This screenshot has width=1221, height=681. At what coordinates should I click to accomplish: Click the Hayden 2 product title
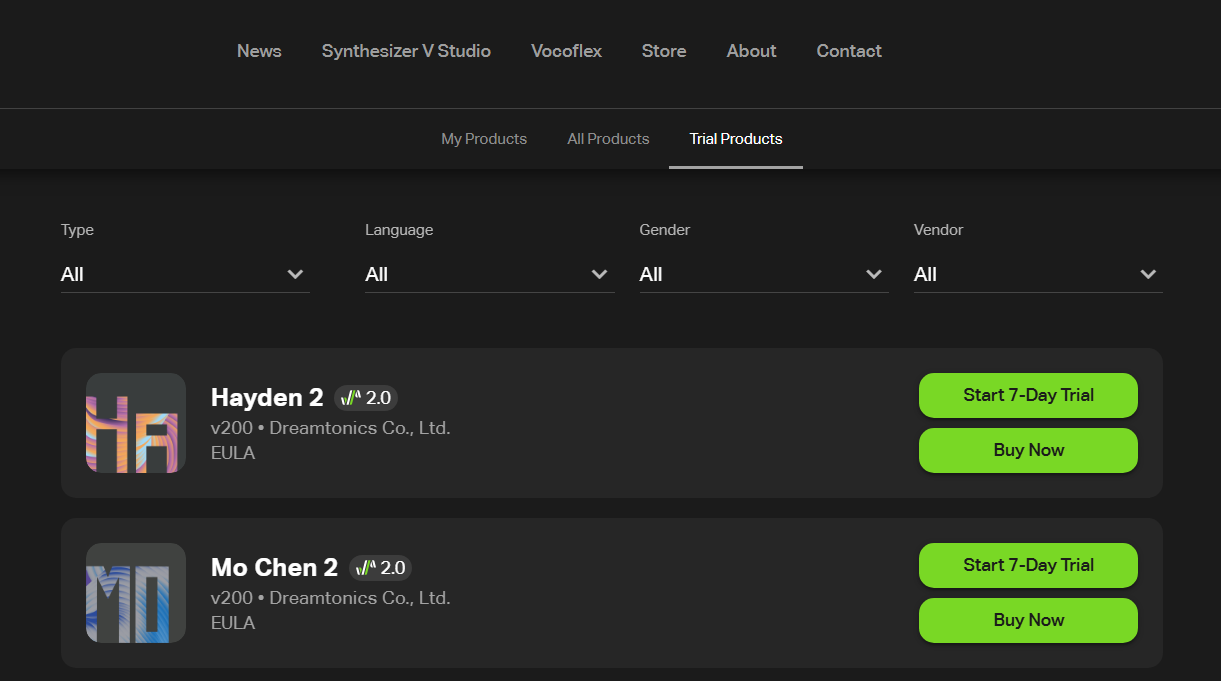[x=267, y=398]
